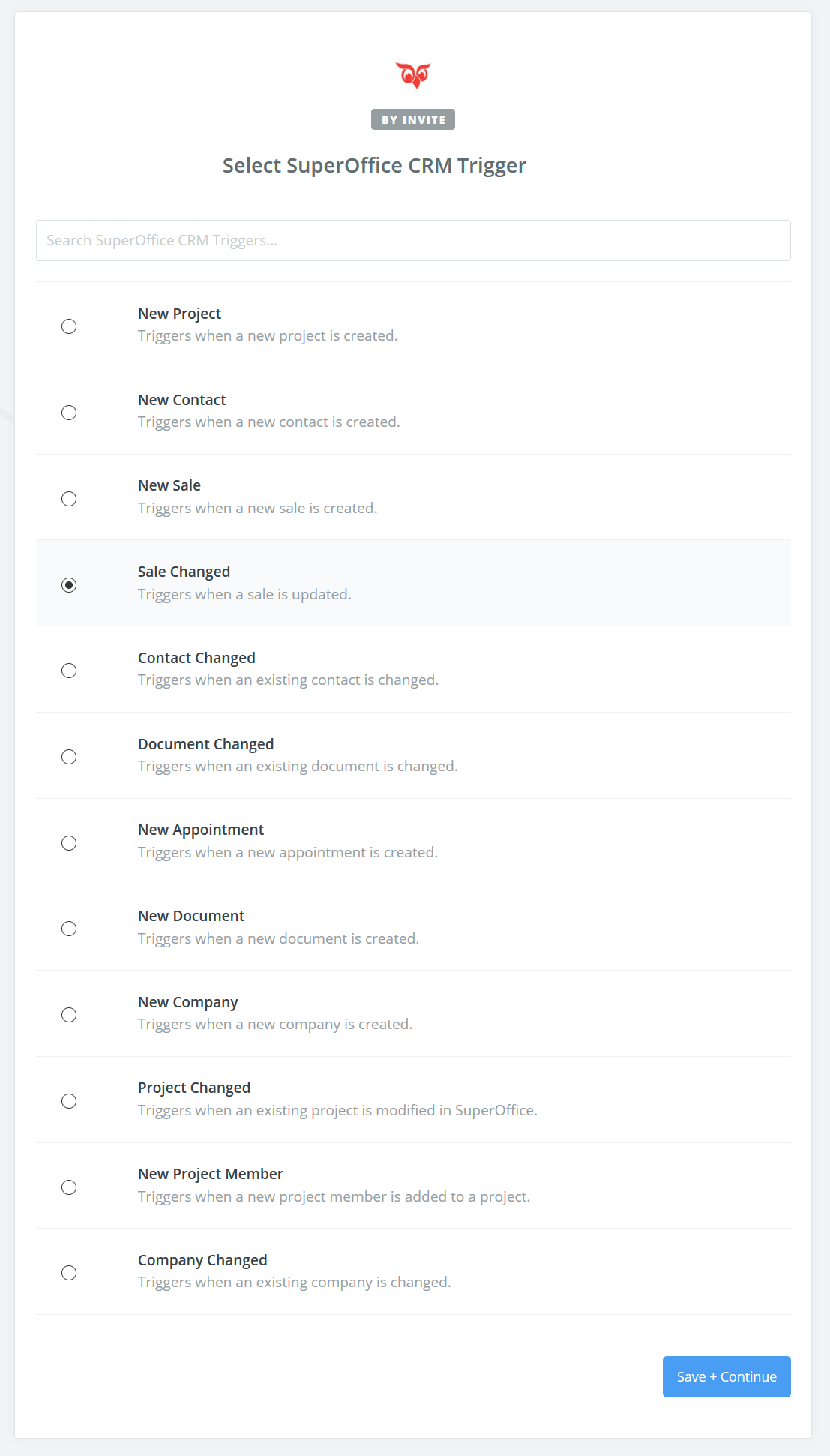Select the Document Changed radio option
This screenshot has height=1456, width=830.
(x=69, y=757)
